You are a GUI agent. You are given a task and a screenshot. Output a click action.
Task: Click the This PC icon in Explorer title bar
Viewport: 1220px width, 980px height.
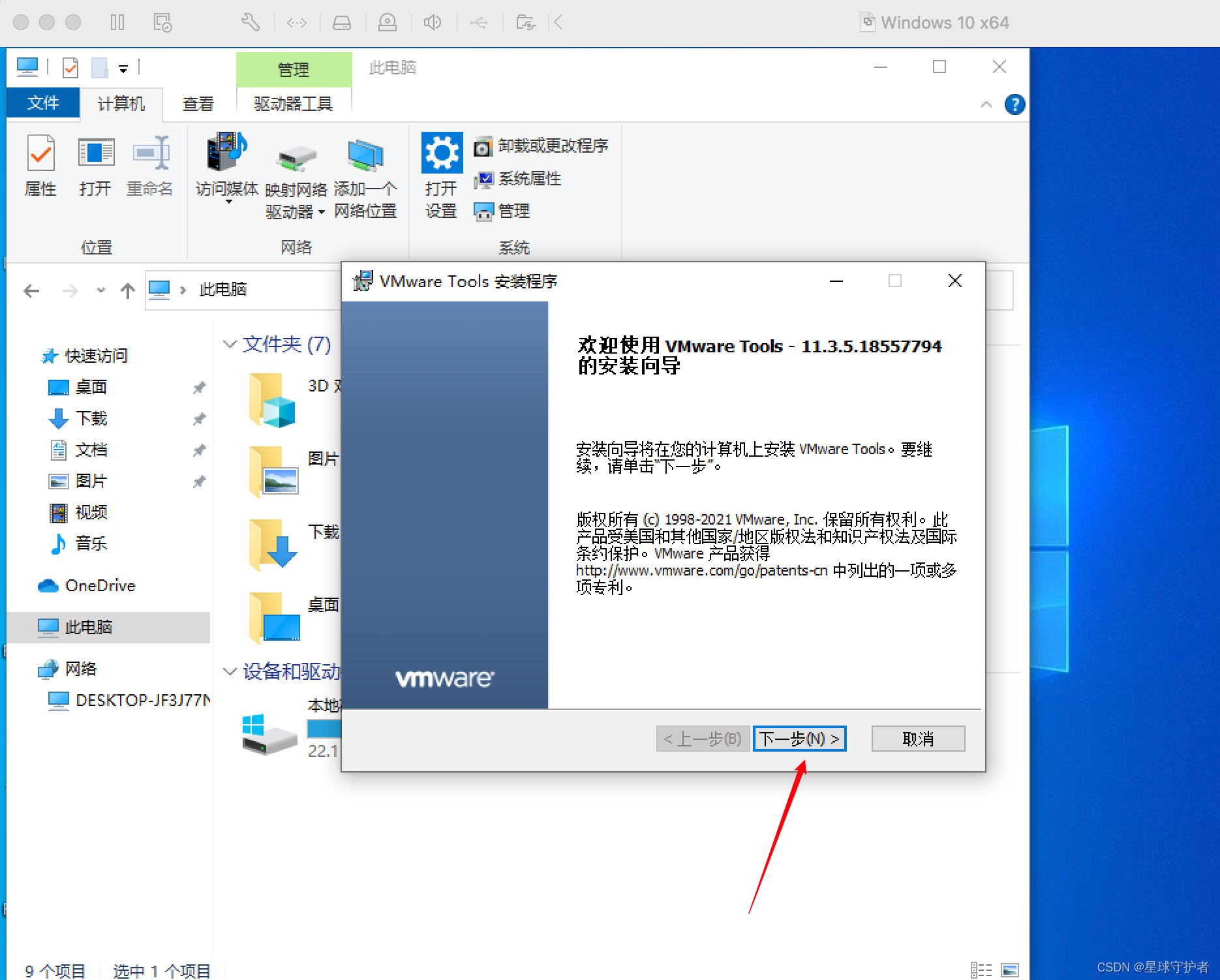point(27,67)
